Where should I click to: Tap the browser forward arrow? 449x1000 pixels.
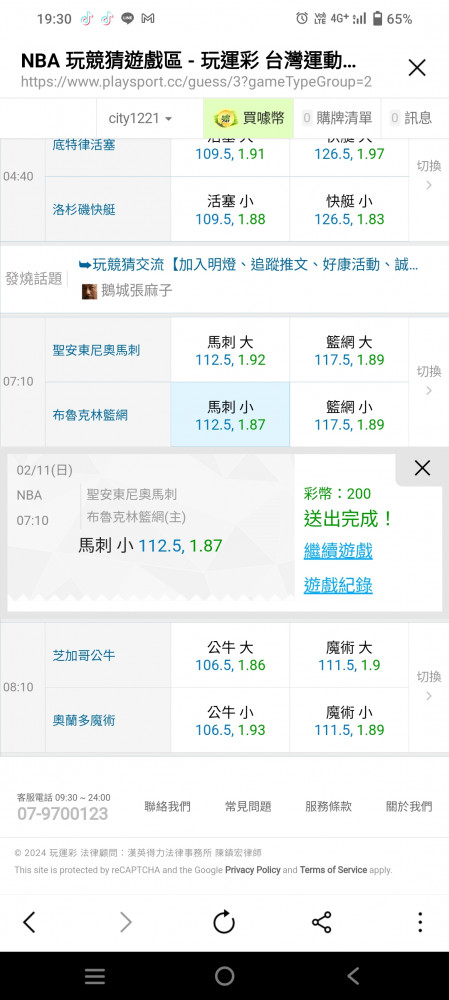coord(126,922)
